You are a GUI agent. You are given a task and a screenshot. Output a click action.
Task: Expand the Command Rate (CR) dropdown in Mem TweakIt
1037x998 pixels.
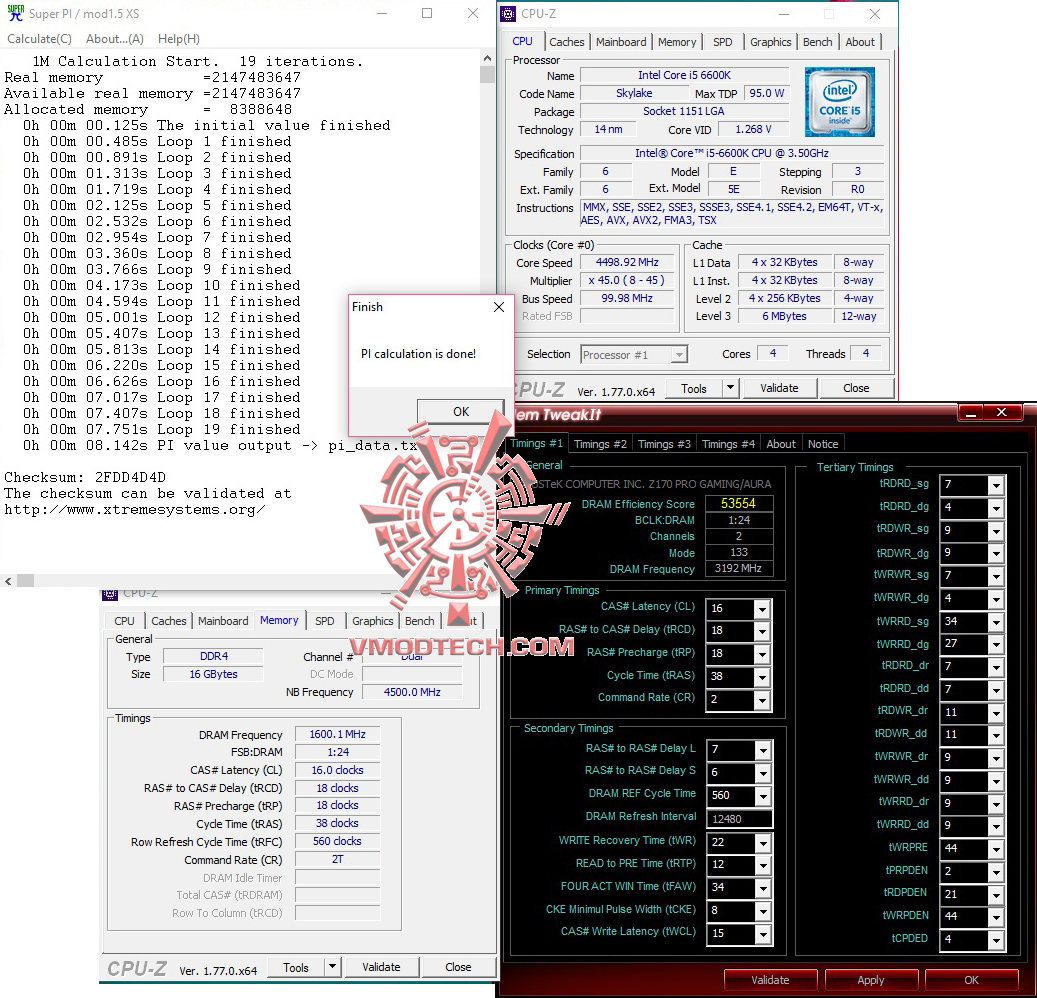[x=762, y=700]
